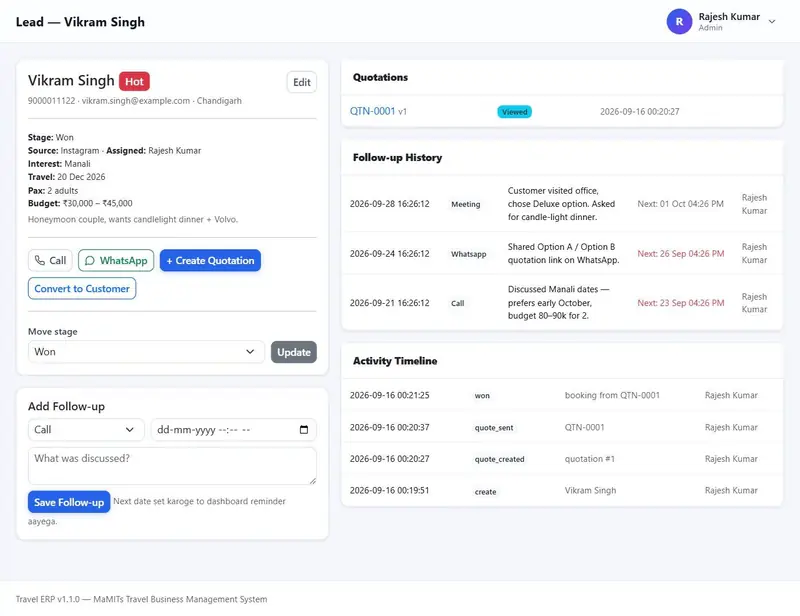Image resolution: width=800 pixels, height=616 pixels.
Task: Click the What was discussed text area
Action: point(172,466)
